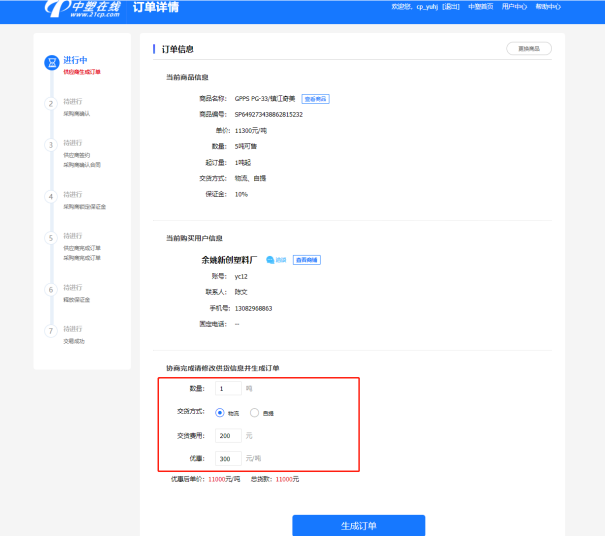The image size is (605, 536).
Task: Click the 更换商品 button
Action: point(529,49)
